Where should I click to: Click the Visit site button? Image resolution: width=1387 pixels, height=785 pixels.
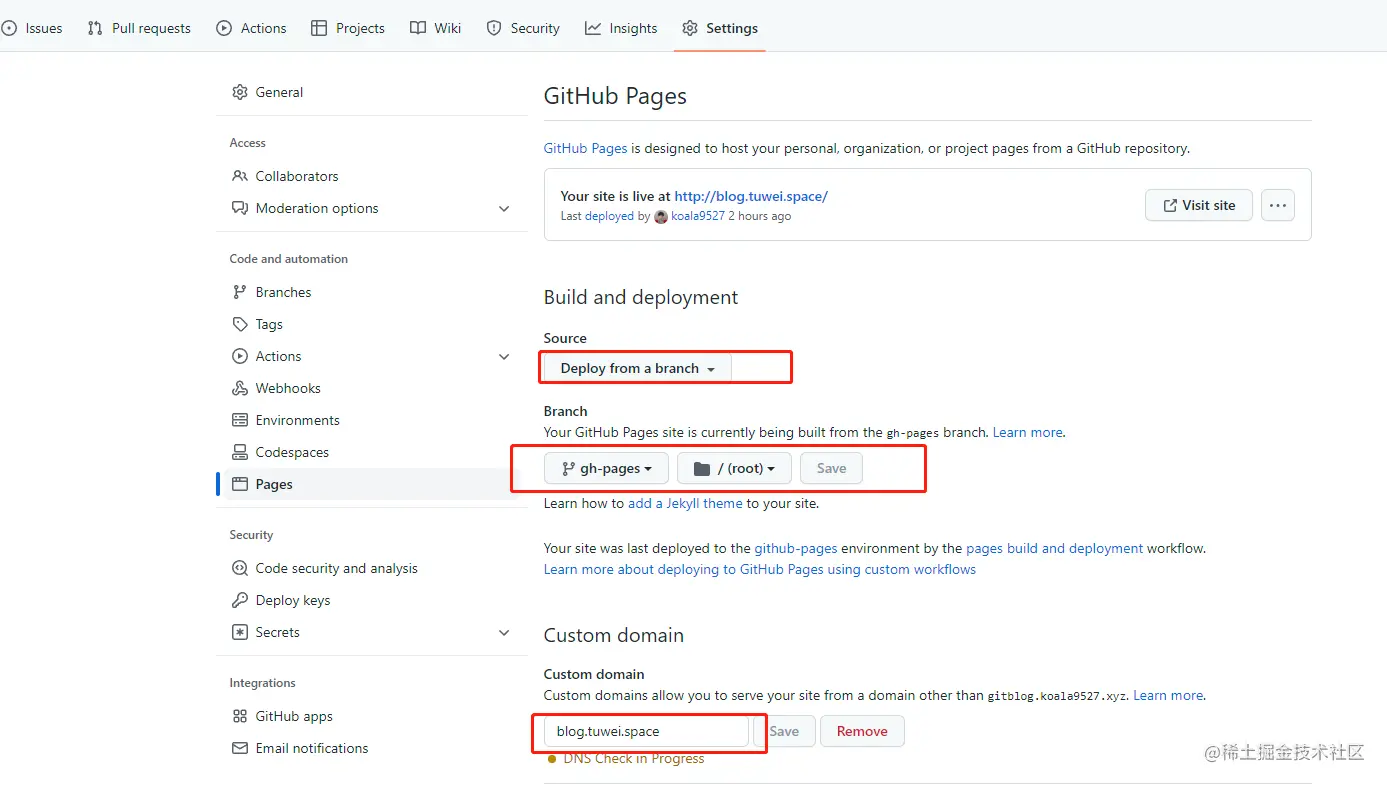(x=1199, y=205)
